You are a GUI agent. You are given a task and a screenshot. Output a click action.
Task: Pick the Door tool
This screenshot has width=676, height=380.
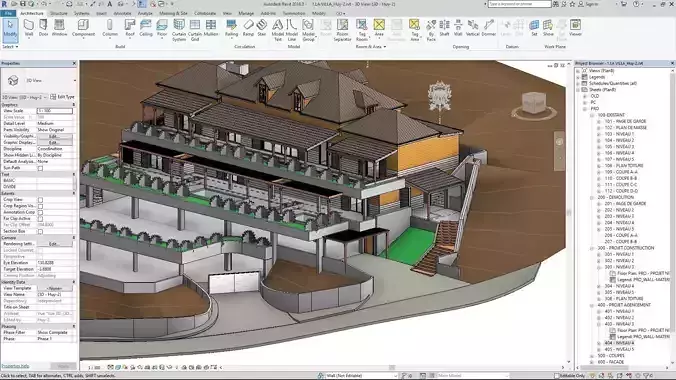tap(44, 28)
